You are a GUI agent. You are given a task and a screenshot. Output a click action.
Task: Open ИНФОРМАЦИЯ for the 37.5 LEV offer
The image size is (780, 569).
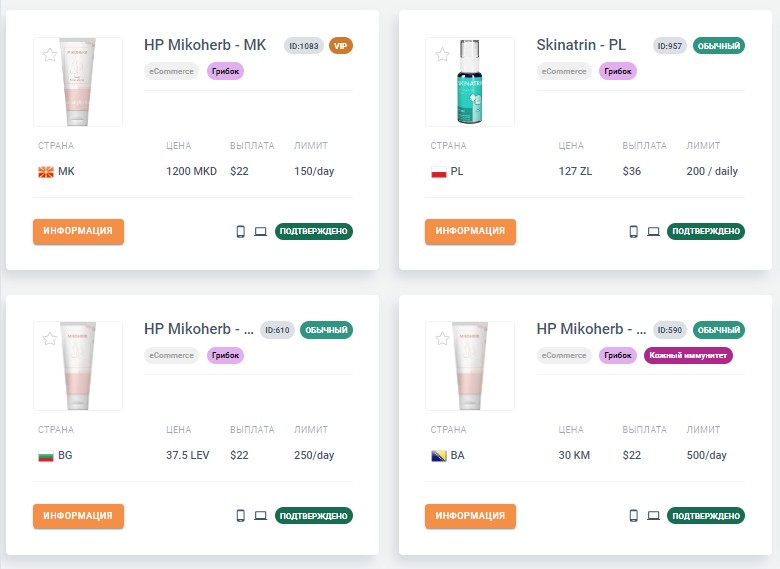point(78,516)
